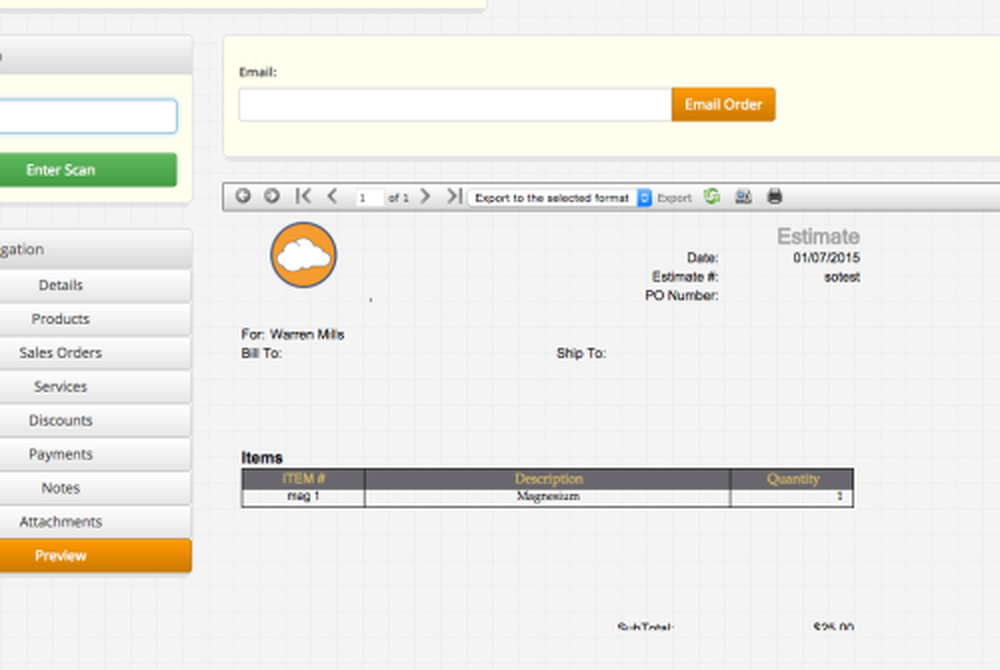
Task: Click the round back navigation arrow
Action: (242, 197)
